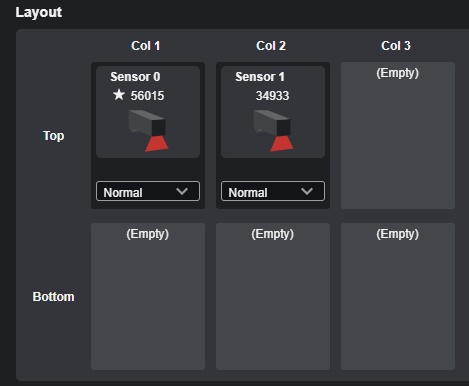Select the empty Bottom Col 1 slot
Screen dimensions: 469x386
[148, 296]
